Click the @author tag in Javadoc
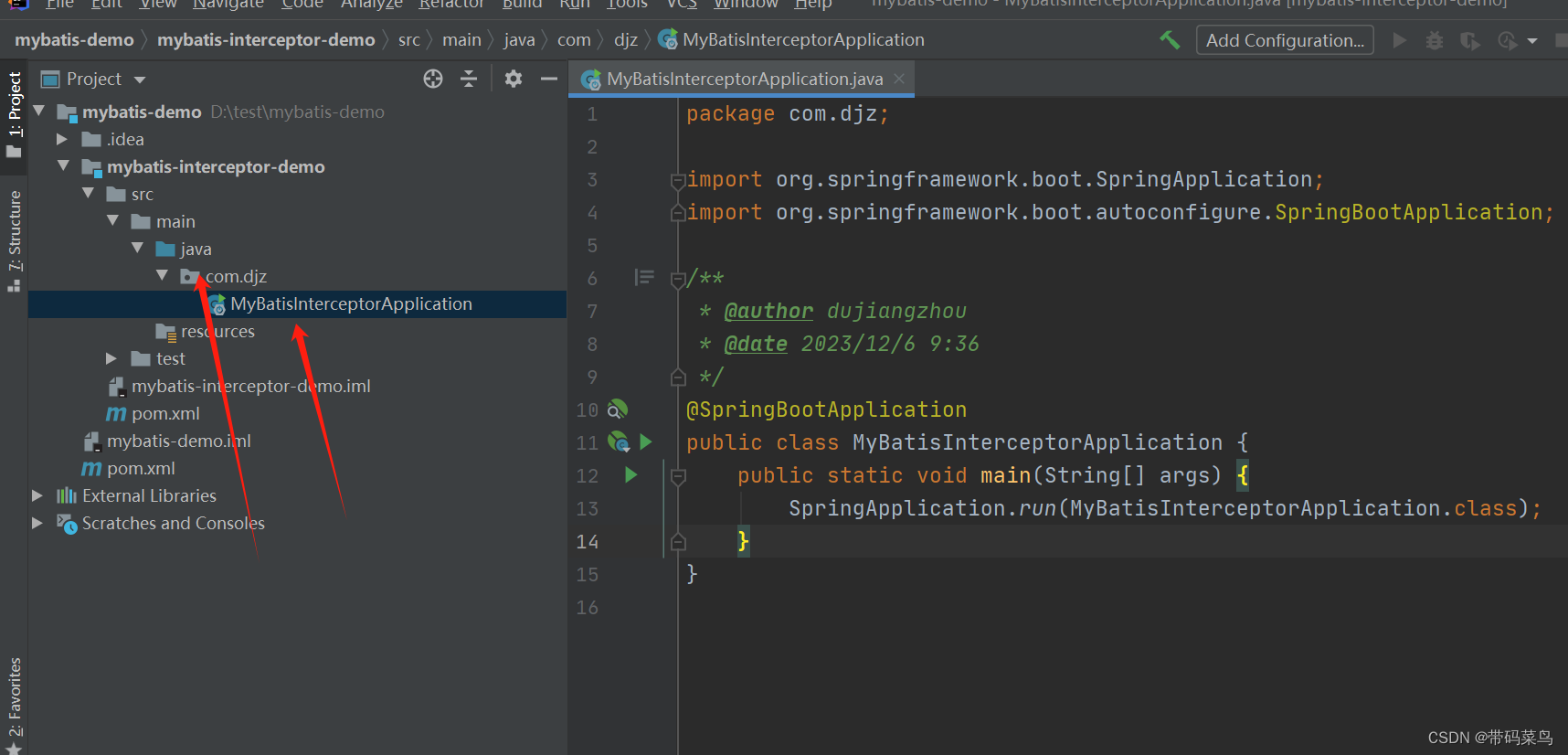This screenshot has width=1568, height=755. [768, 312]
